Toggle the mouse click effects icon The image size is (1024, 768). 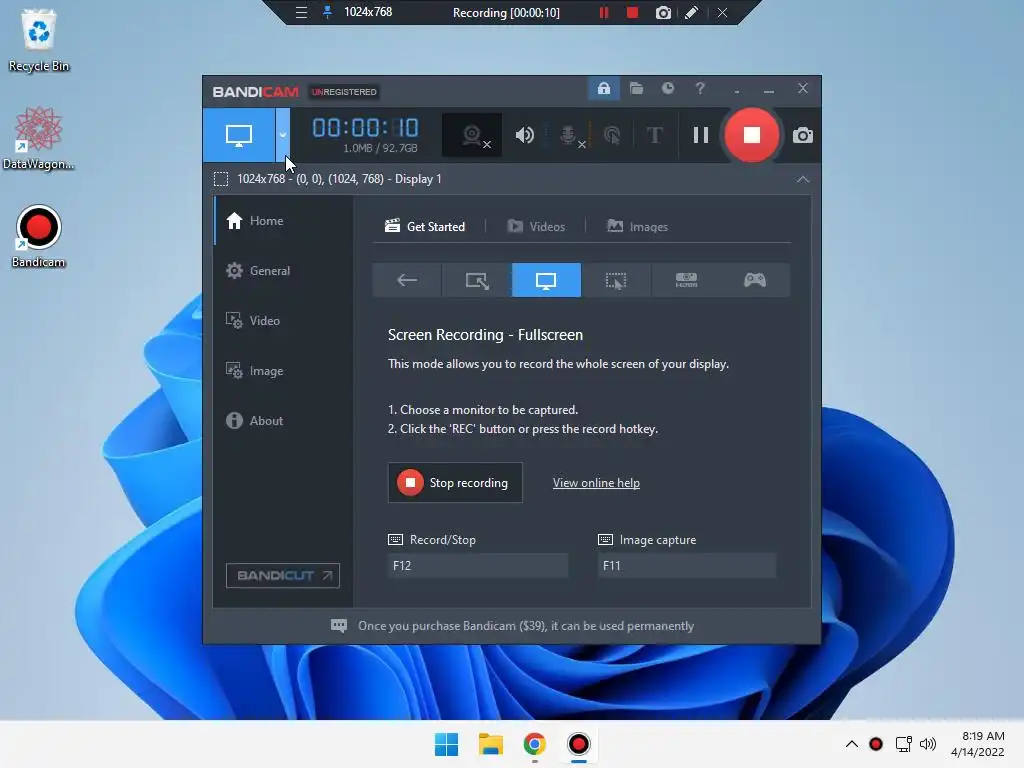pos(612,135)
